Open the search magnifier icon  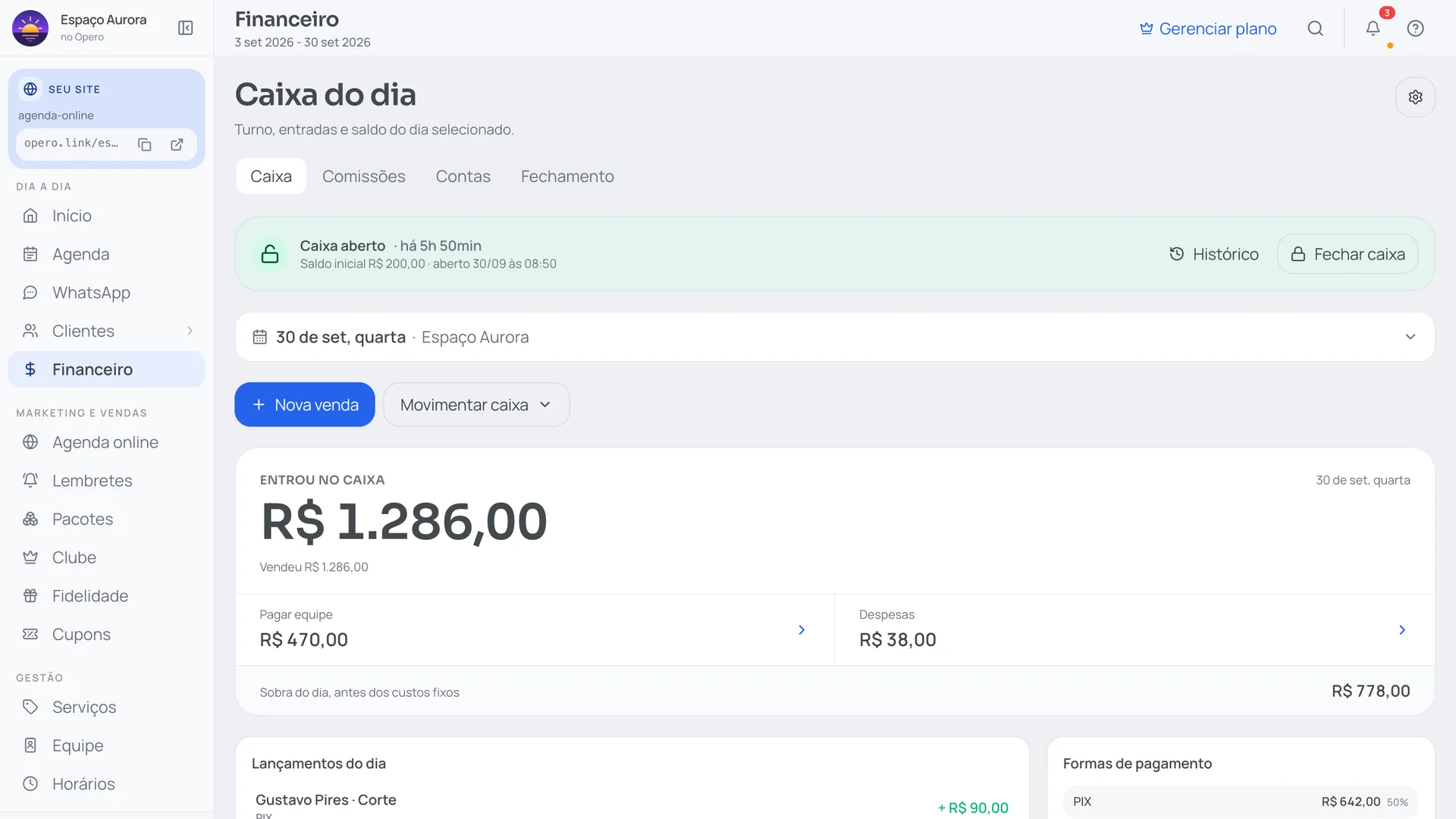tap(1315, 29)
